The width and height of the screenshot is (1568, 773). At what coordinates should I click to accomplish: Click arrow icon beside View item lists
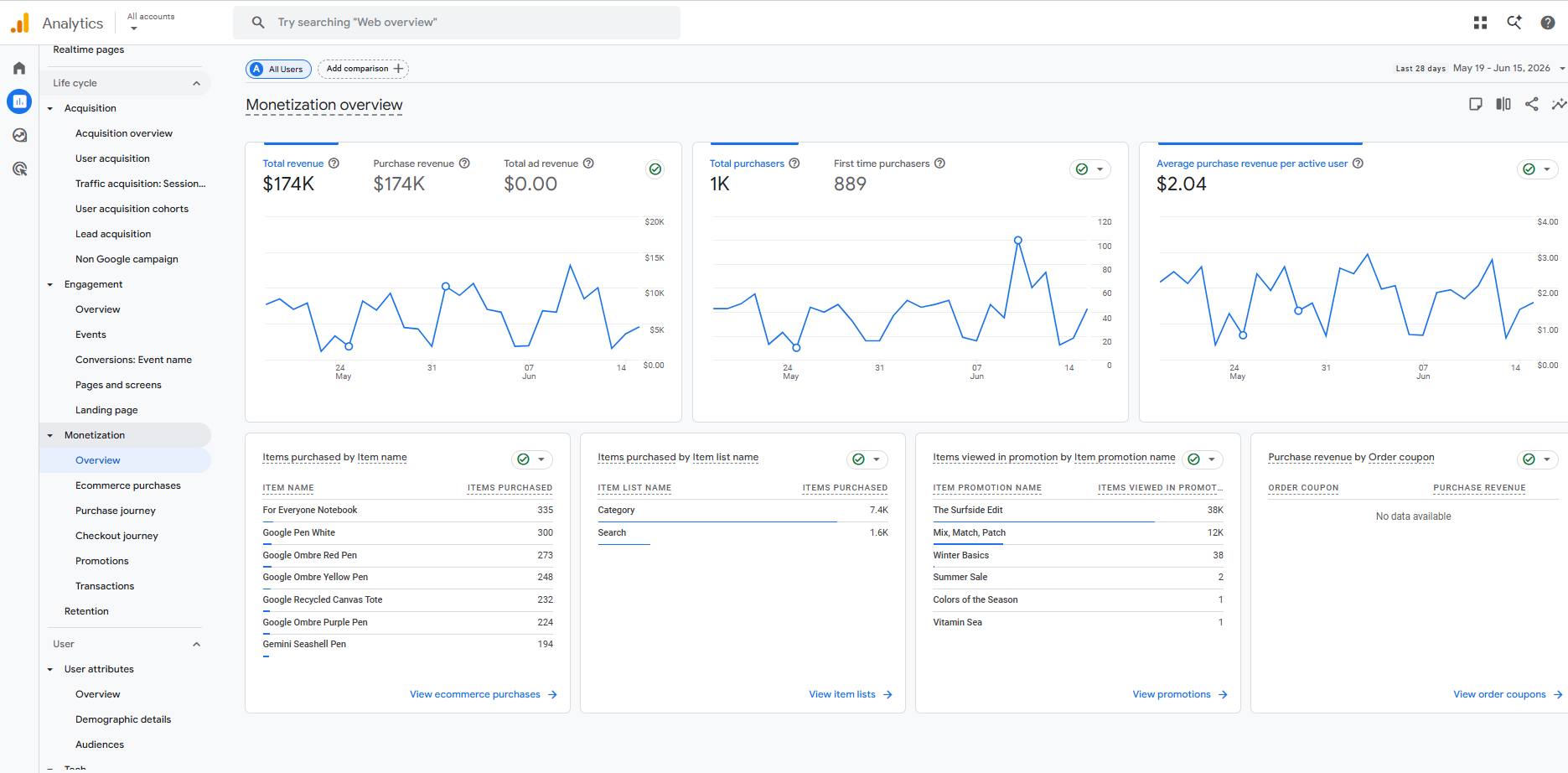coord(887,694)
